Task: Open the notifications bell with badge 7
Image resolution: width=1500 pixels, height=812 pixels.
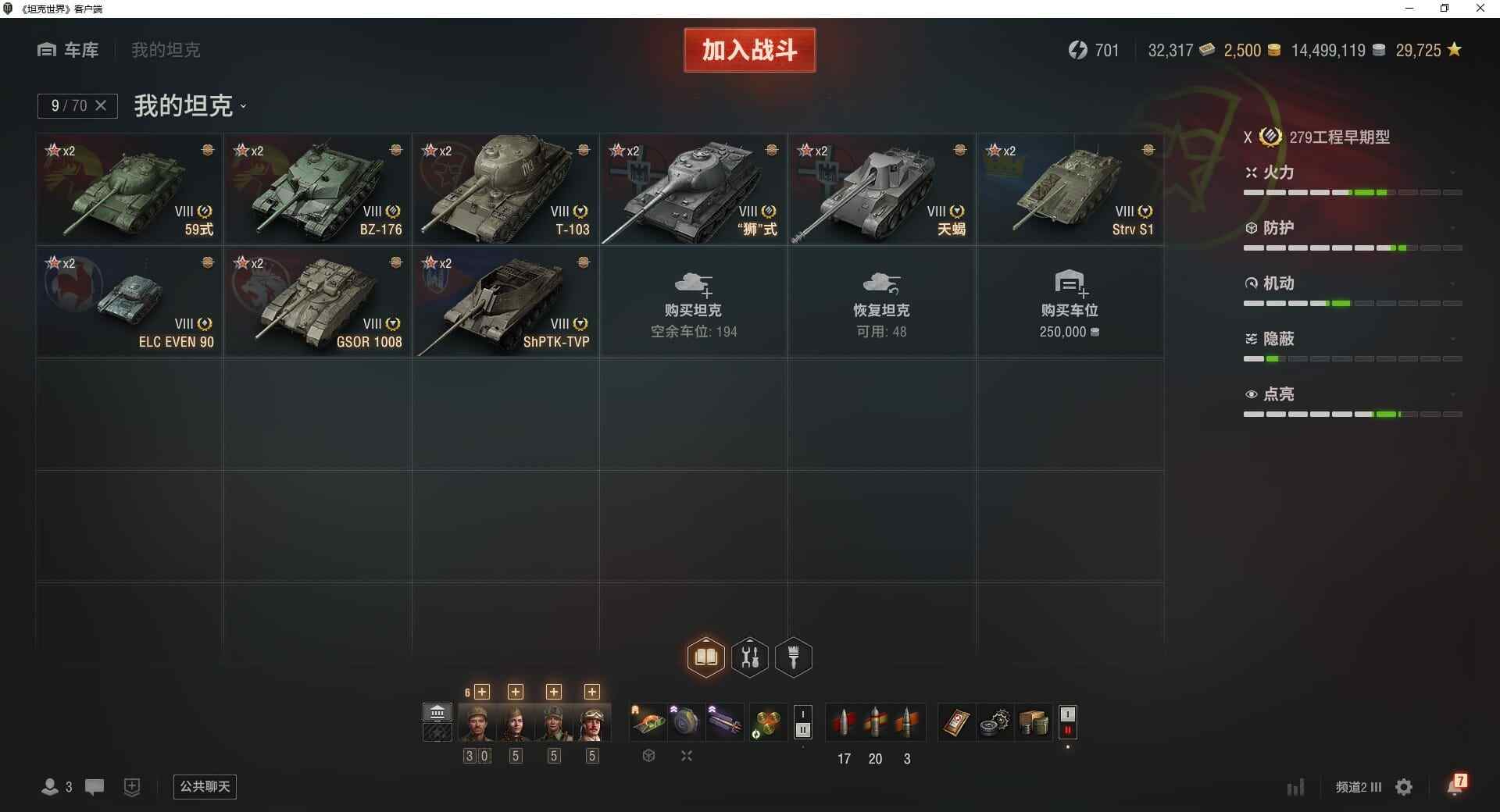Action: 1456,785
